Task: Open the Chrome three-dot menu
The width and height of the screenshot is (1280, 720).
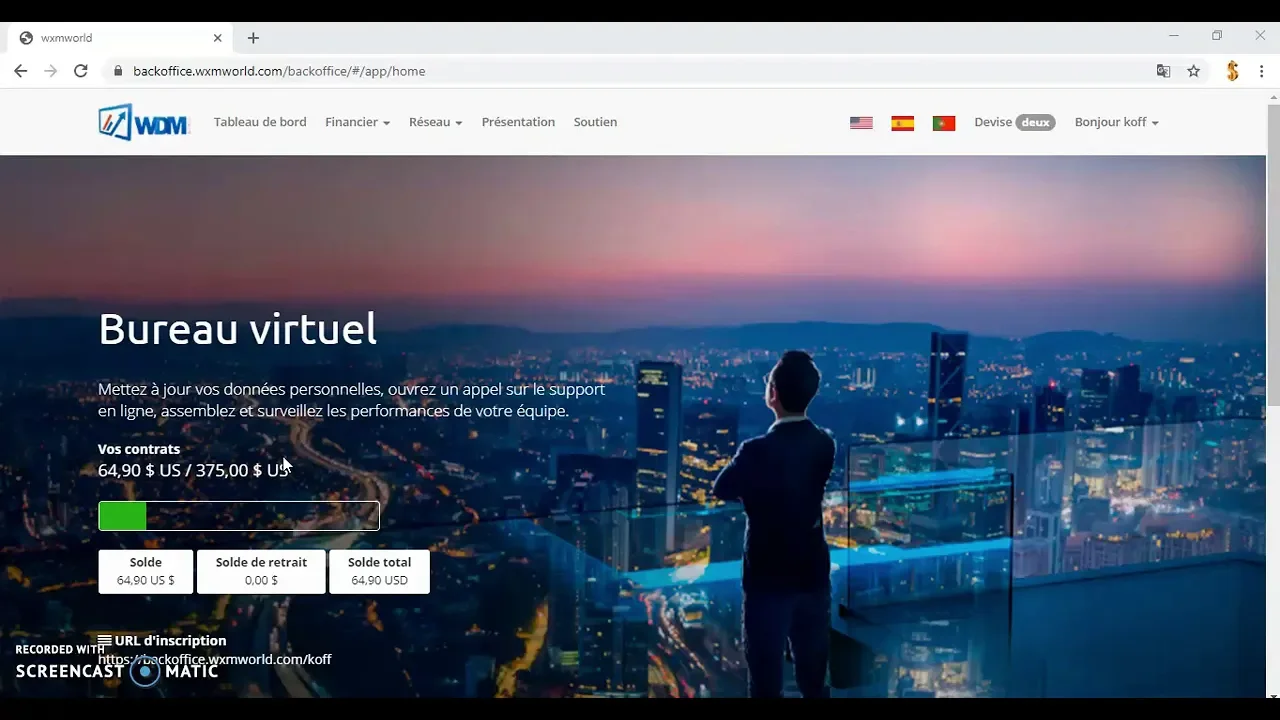Action: tap(1262, 71)
